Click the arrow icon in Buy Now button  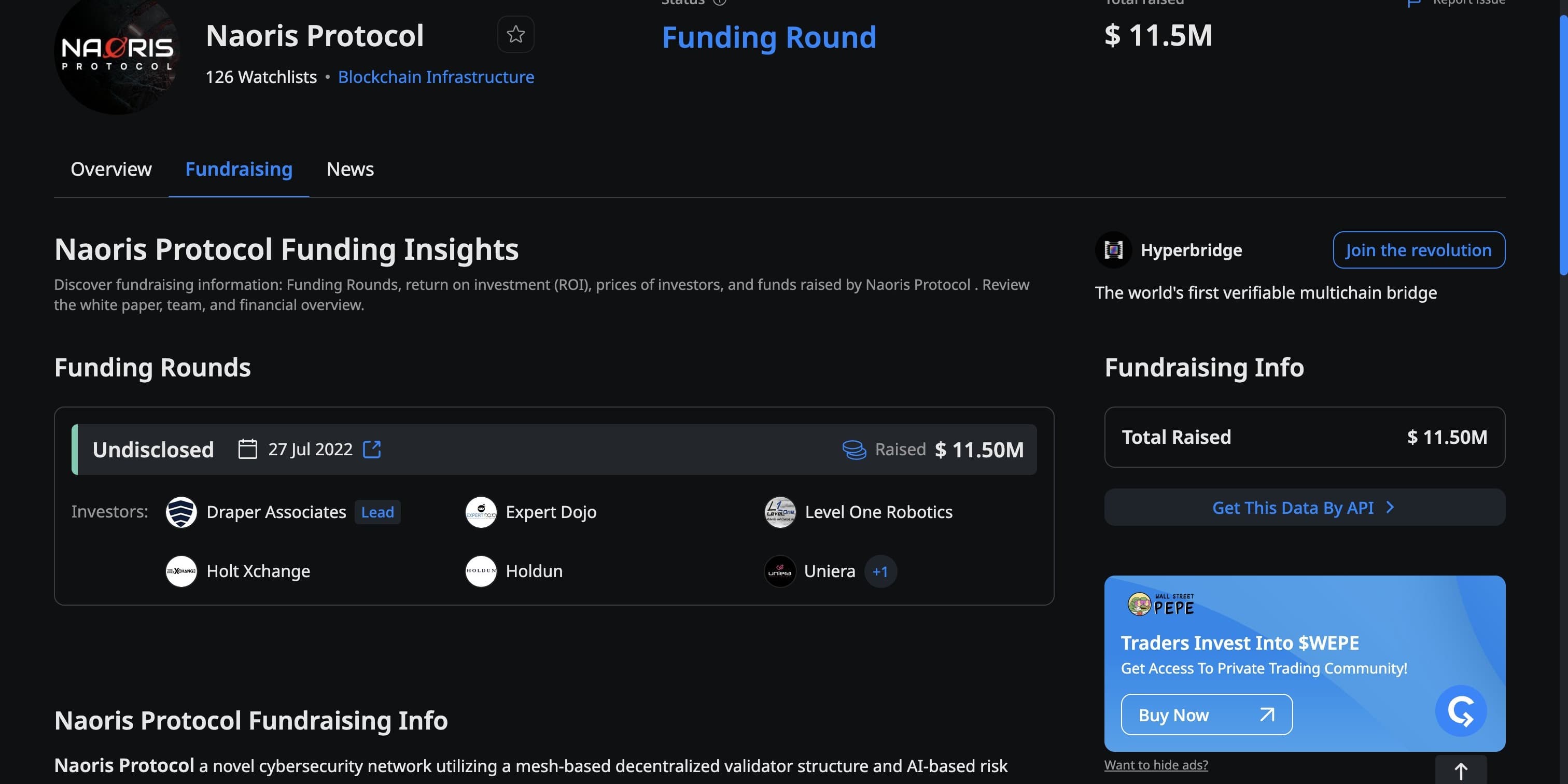click(1267, 715)
